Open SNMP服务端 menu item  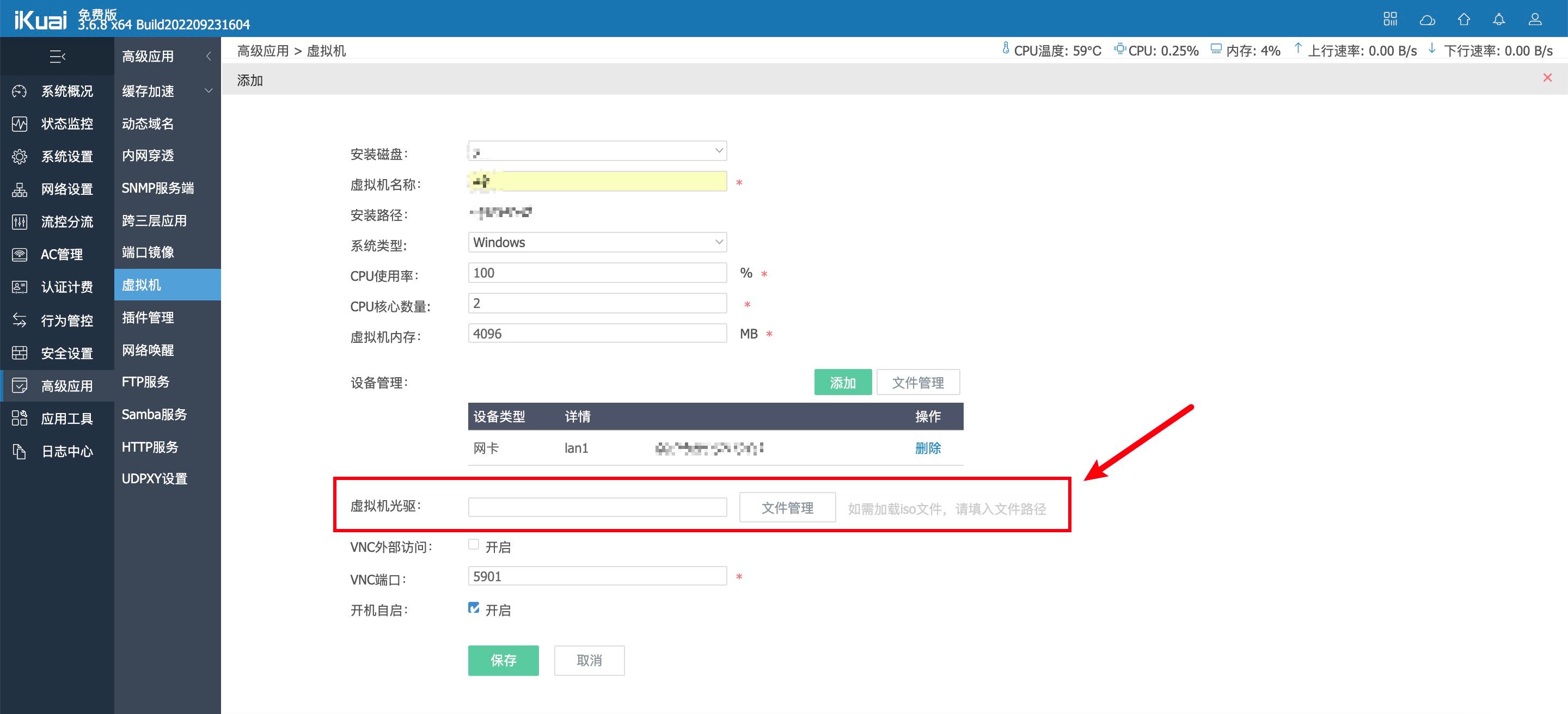click(158, 188)
